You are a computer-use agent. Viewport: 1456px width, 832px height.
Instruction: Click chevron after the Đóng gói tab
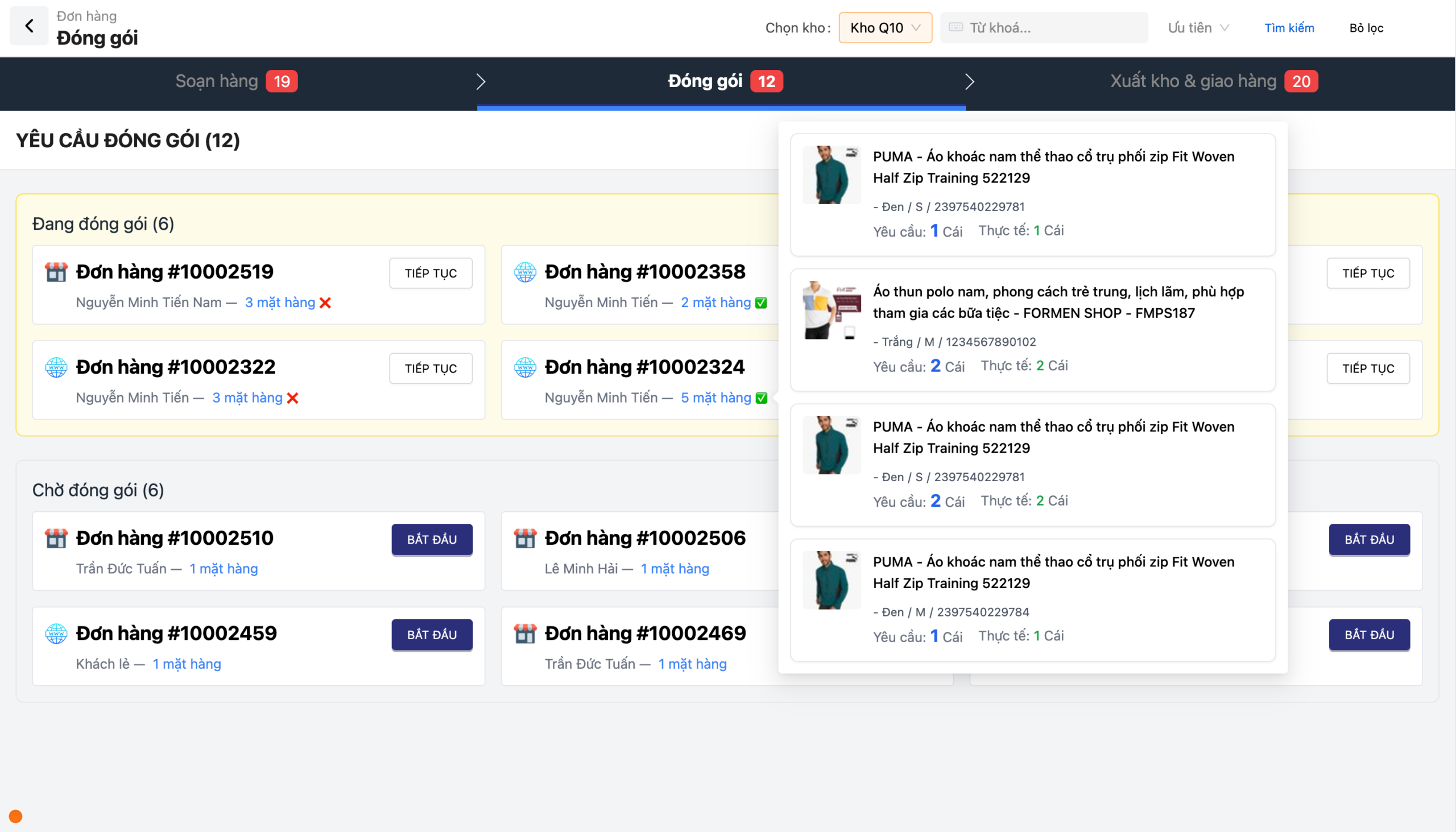969,82
